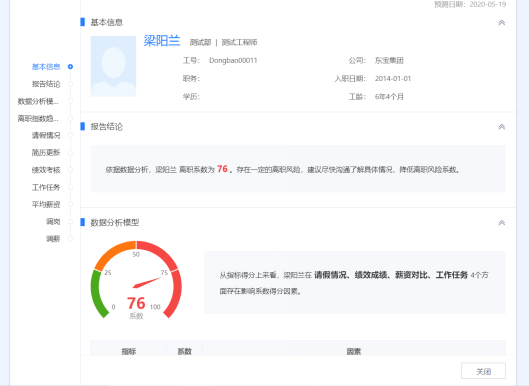Screen dimensions: 529x386
Task: Go to 离职指数趋... navigation item
Action: (38, 118)
